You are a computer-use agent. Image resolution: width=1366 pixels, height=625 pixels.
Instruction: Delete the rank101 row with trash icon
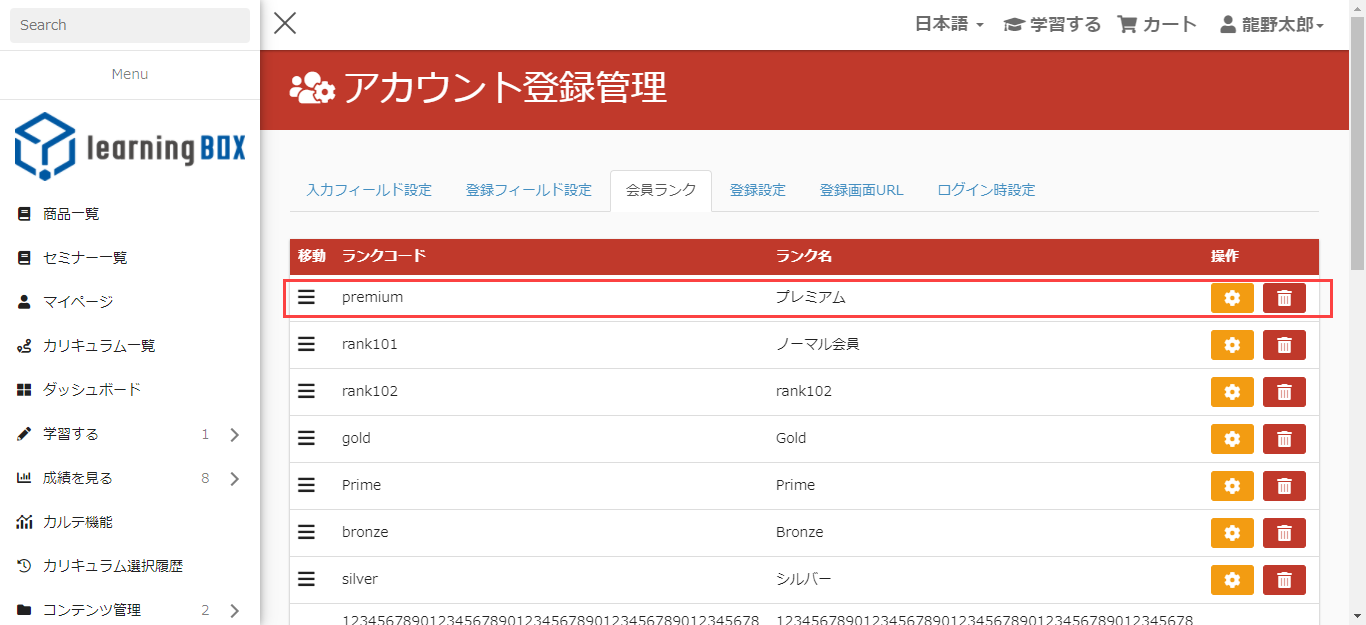click(1284, 345)
